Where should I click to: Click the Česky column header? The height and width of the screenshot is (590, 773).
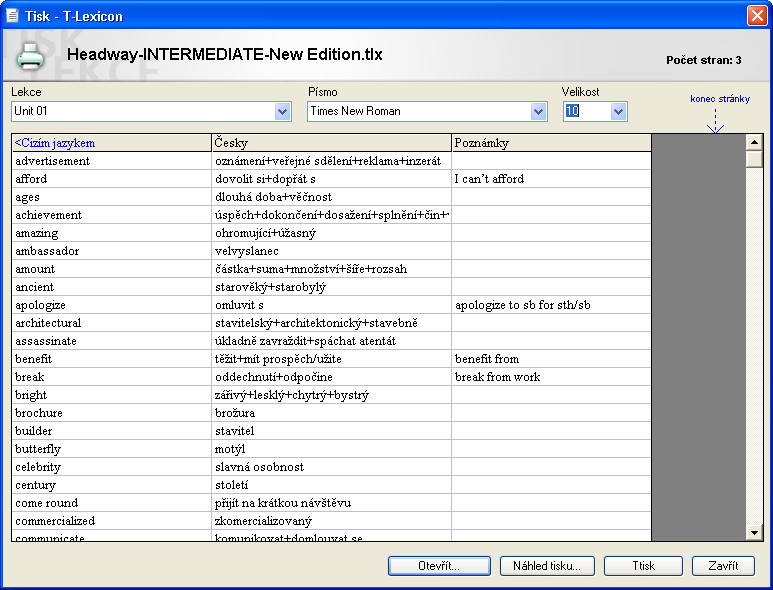click(331, 143)
